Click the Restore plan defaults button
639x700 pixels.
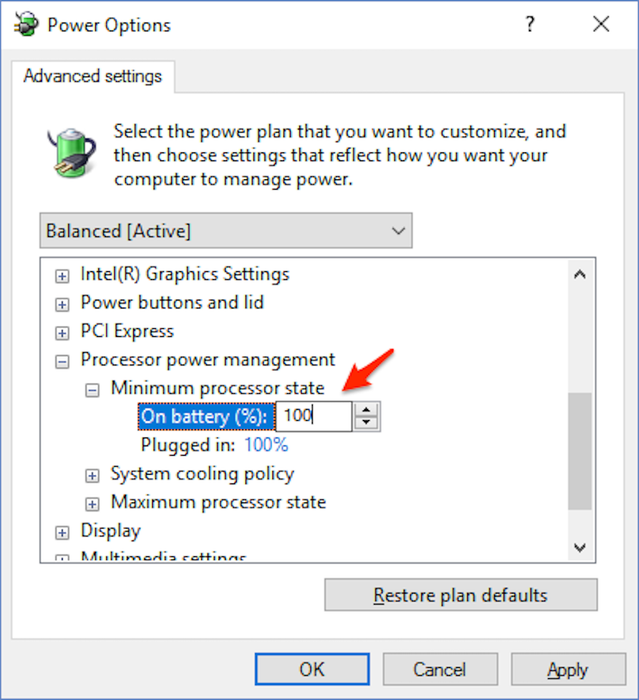(x=460, y=595)
